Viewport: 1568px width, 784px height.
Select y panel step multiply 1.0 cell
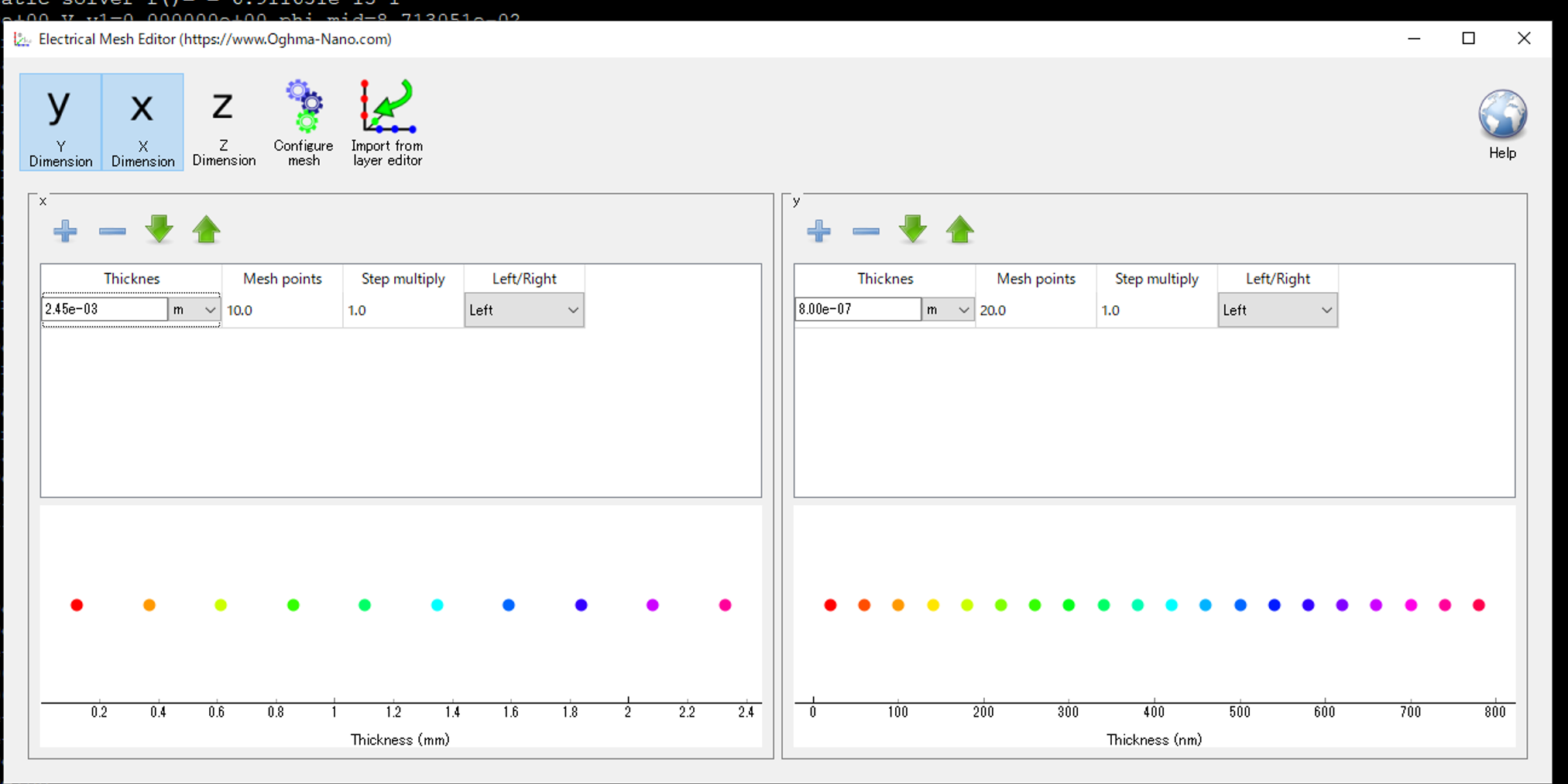(1157, 310)
